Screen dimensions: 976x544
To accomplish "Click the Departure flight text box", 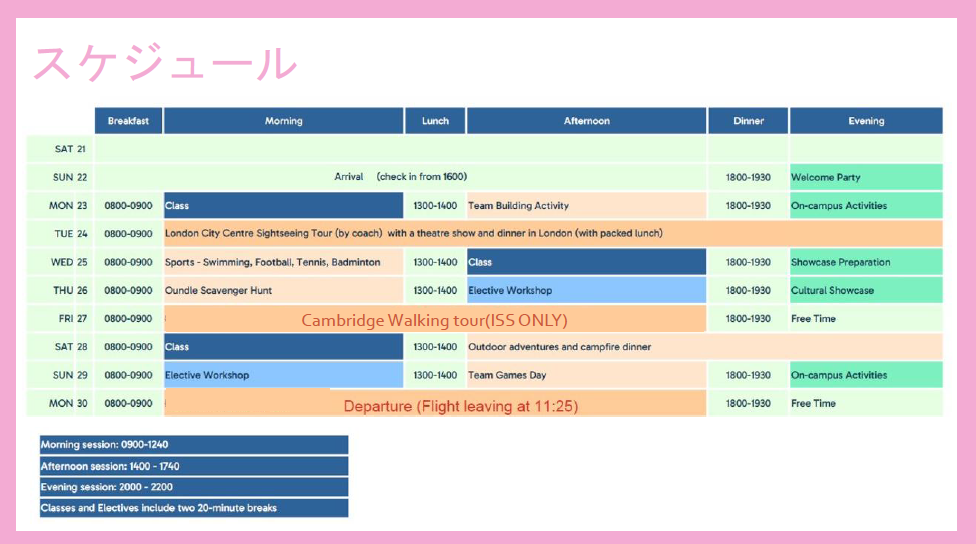I will pyautogui.click(x=460, y=406).
